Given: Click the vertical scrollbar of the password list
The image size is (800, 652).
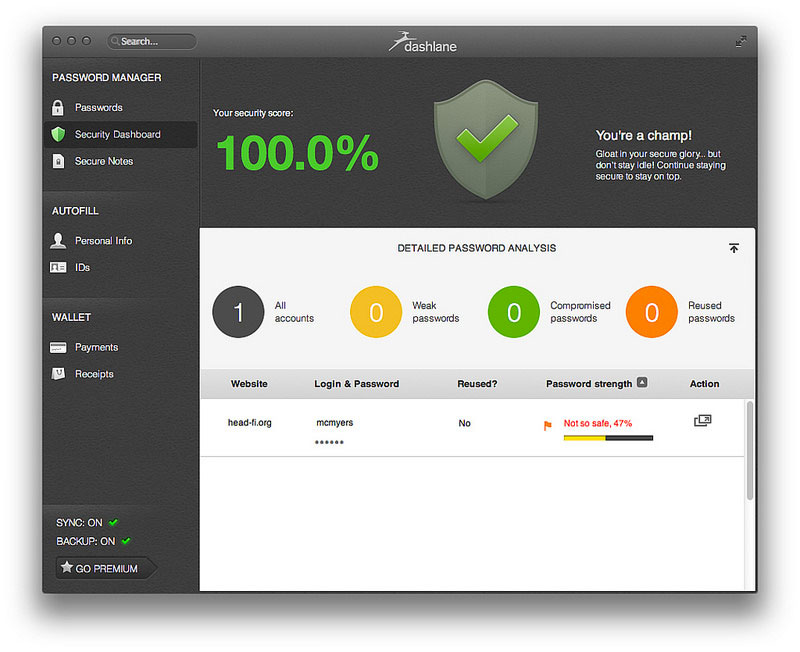Looking at the screenshot, I should [749, 450].
